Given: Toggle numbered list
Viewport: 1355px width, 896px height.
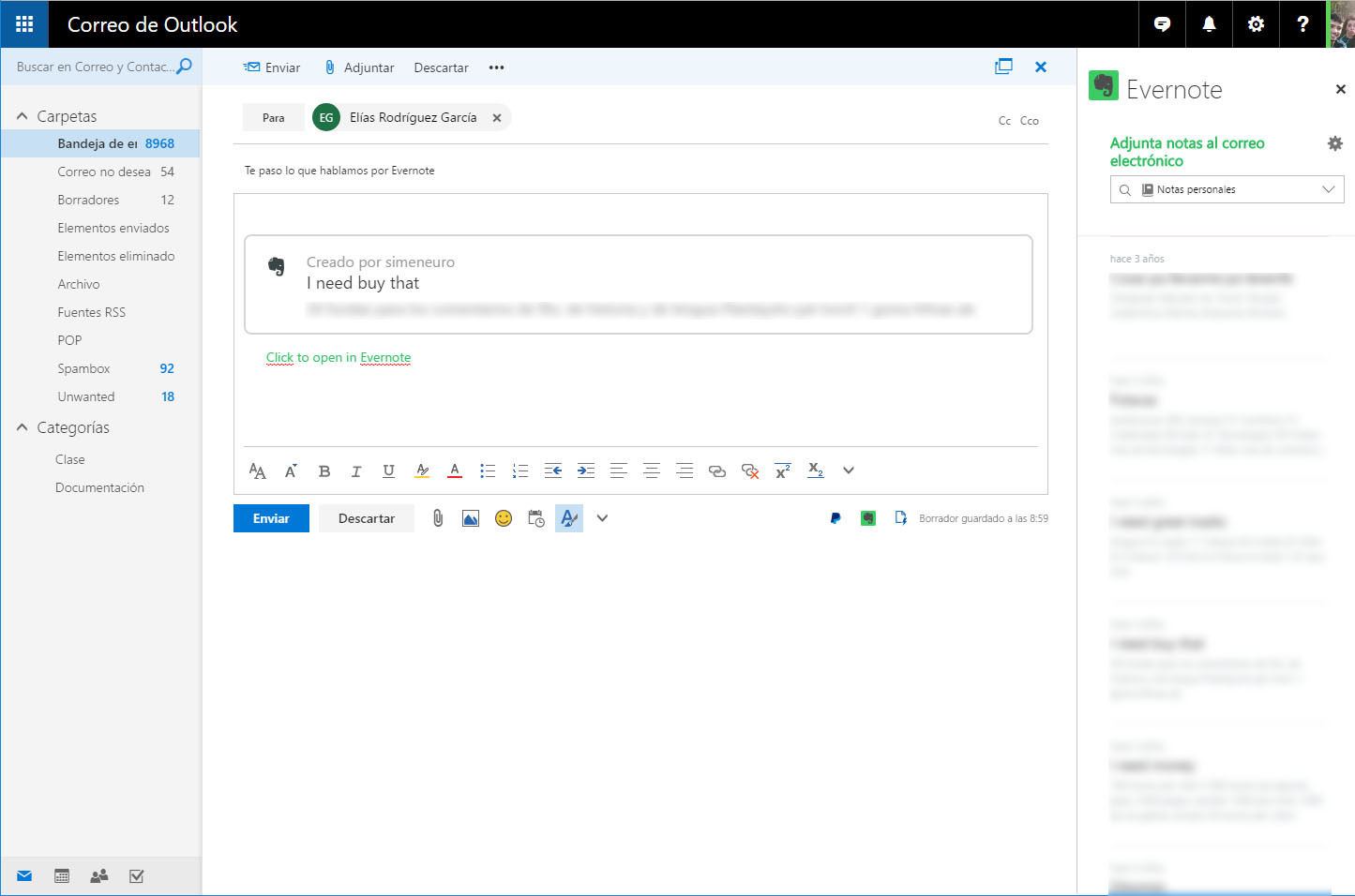Looking at the screenshot, I should pos(520,471).
